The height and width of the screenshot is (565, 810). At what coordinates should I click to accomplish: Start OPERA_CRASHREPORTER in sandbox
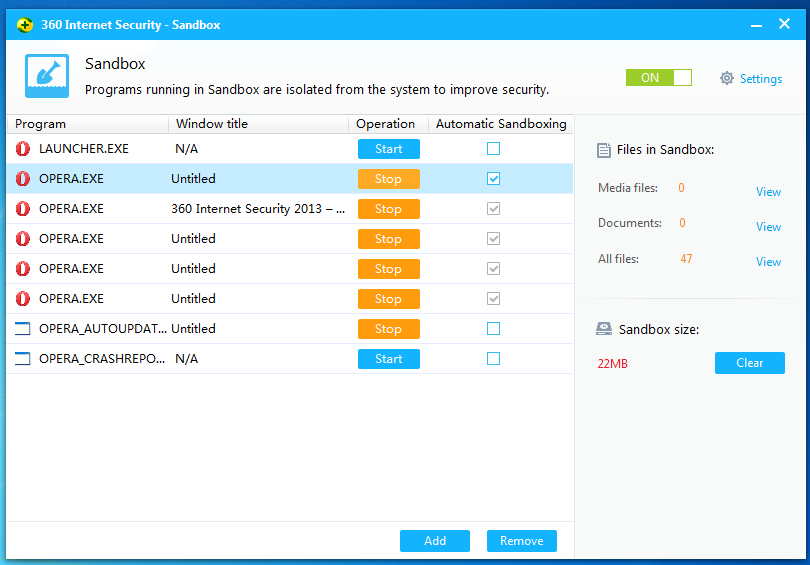(388, 358)
